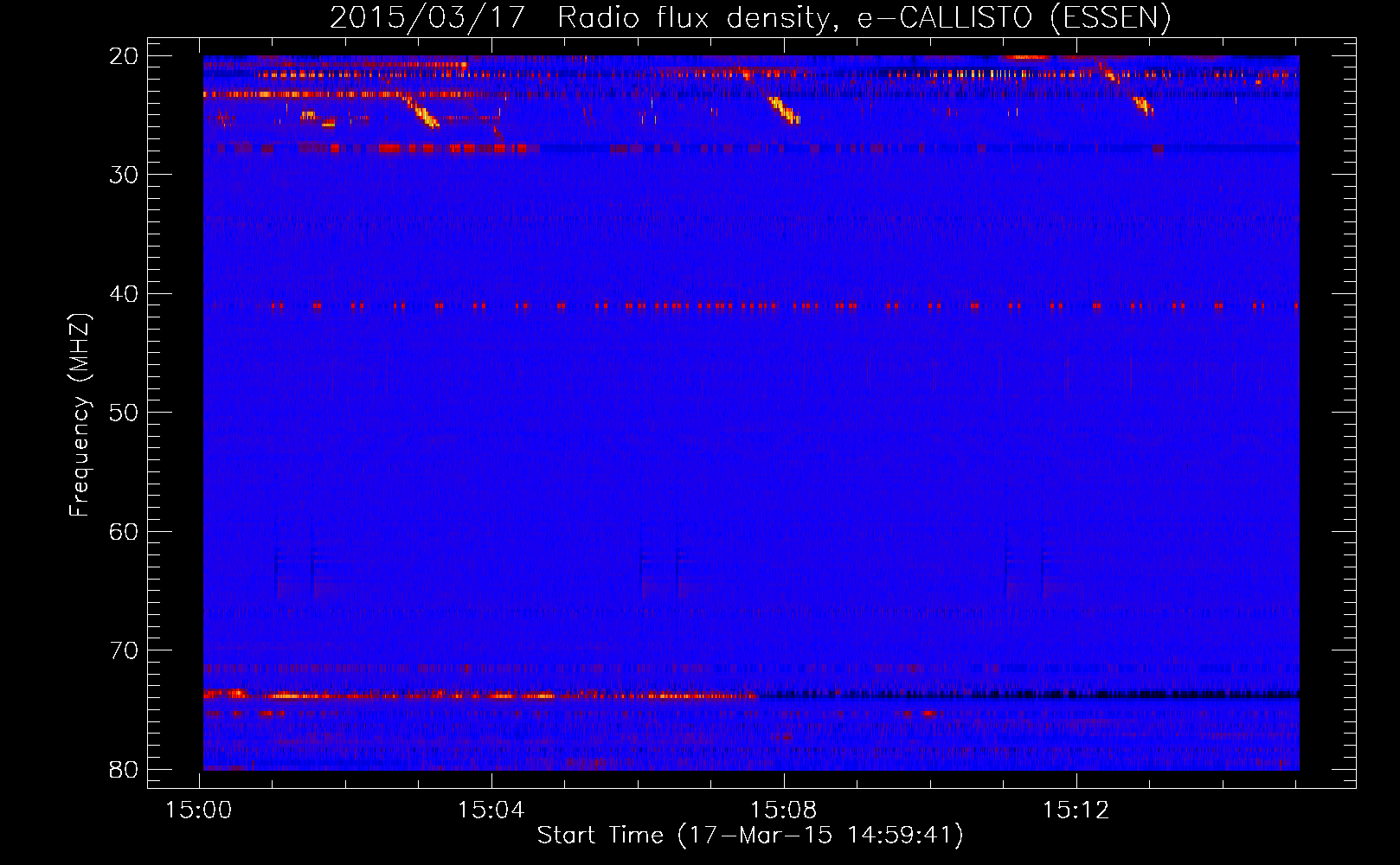The width and height of the screenshot is (1400, 865).
Task: Click the 15:08 time tick label
Action: (x=783, y=811)
